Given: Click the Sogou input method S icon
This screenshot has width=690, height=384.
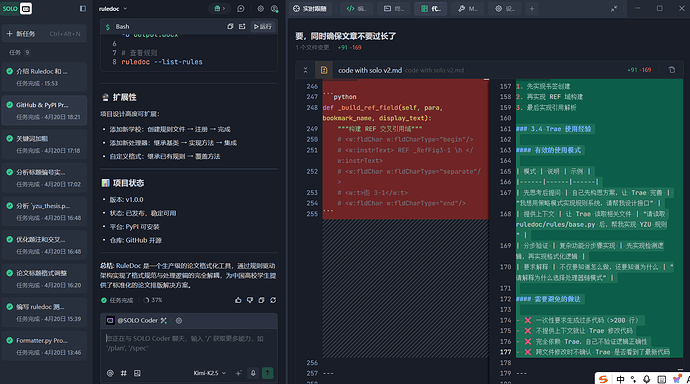Looking at the screenshot, I should click(603, 379).
